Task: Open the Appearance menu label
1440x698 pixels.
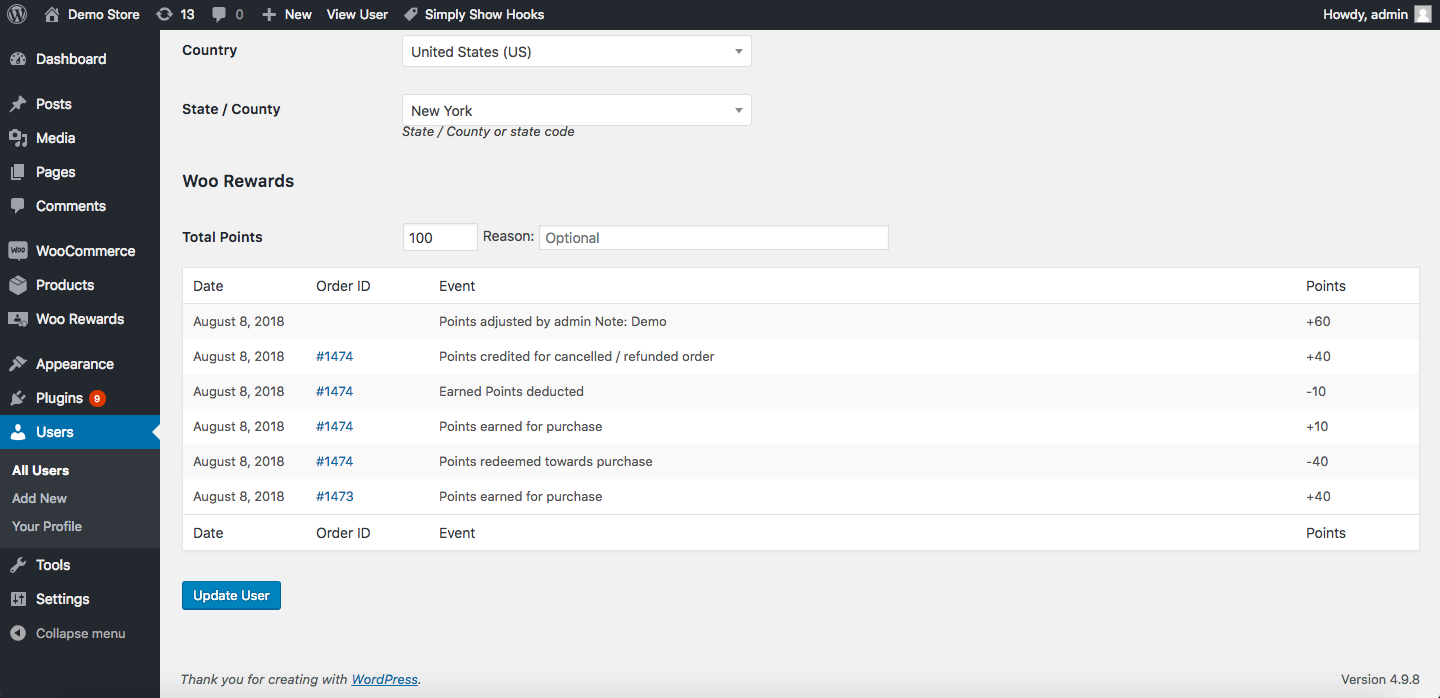Action: tap(75, 364)
